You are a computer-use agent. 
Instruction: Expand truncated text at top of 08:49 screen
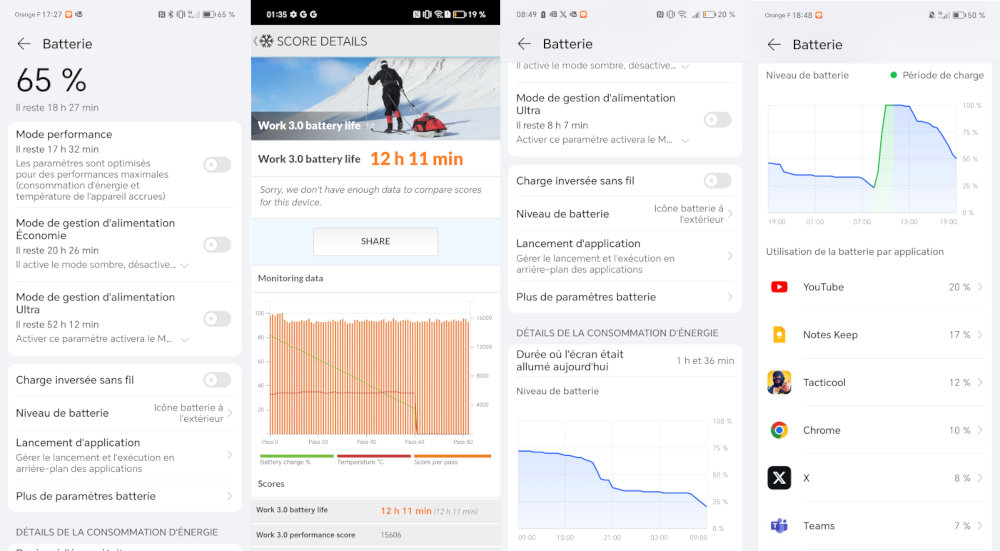pos(685,66)
